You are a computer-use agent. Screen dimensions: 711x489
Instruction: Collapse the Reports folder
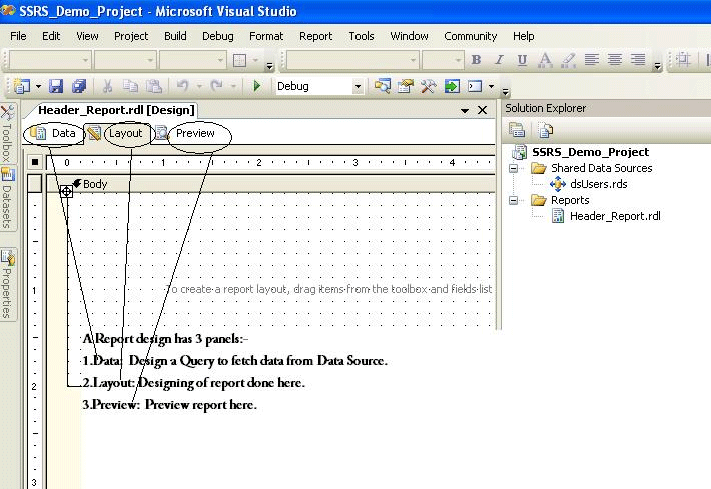point(513,200)
